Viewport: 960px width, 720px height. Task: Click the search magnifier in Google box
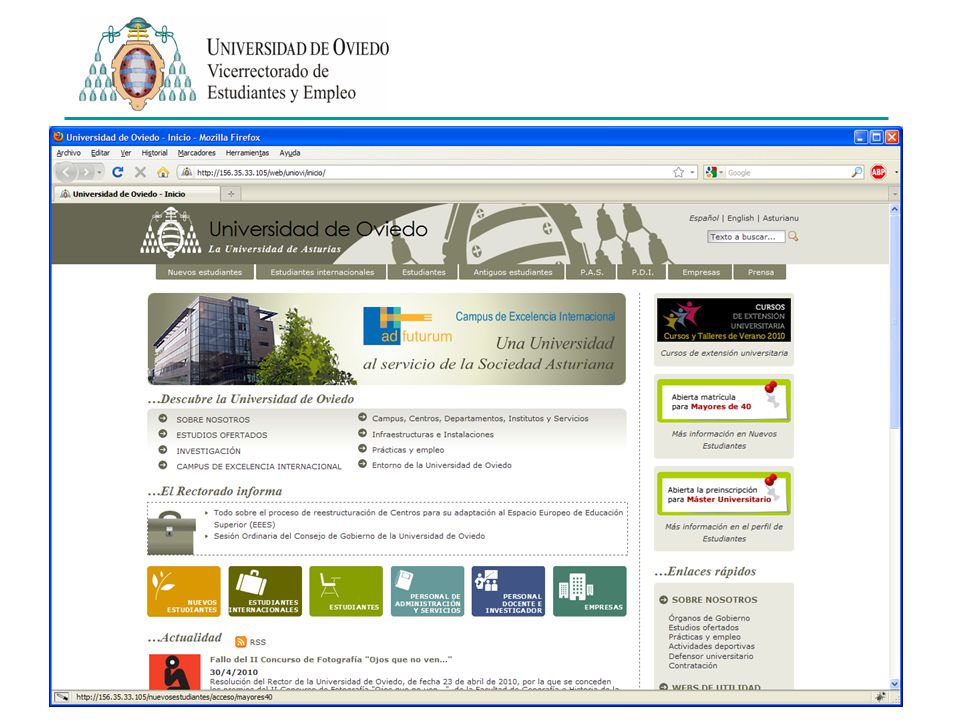[x=857, y=173]
